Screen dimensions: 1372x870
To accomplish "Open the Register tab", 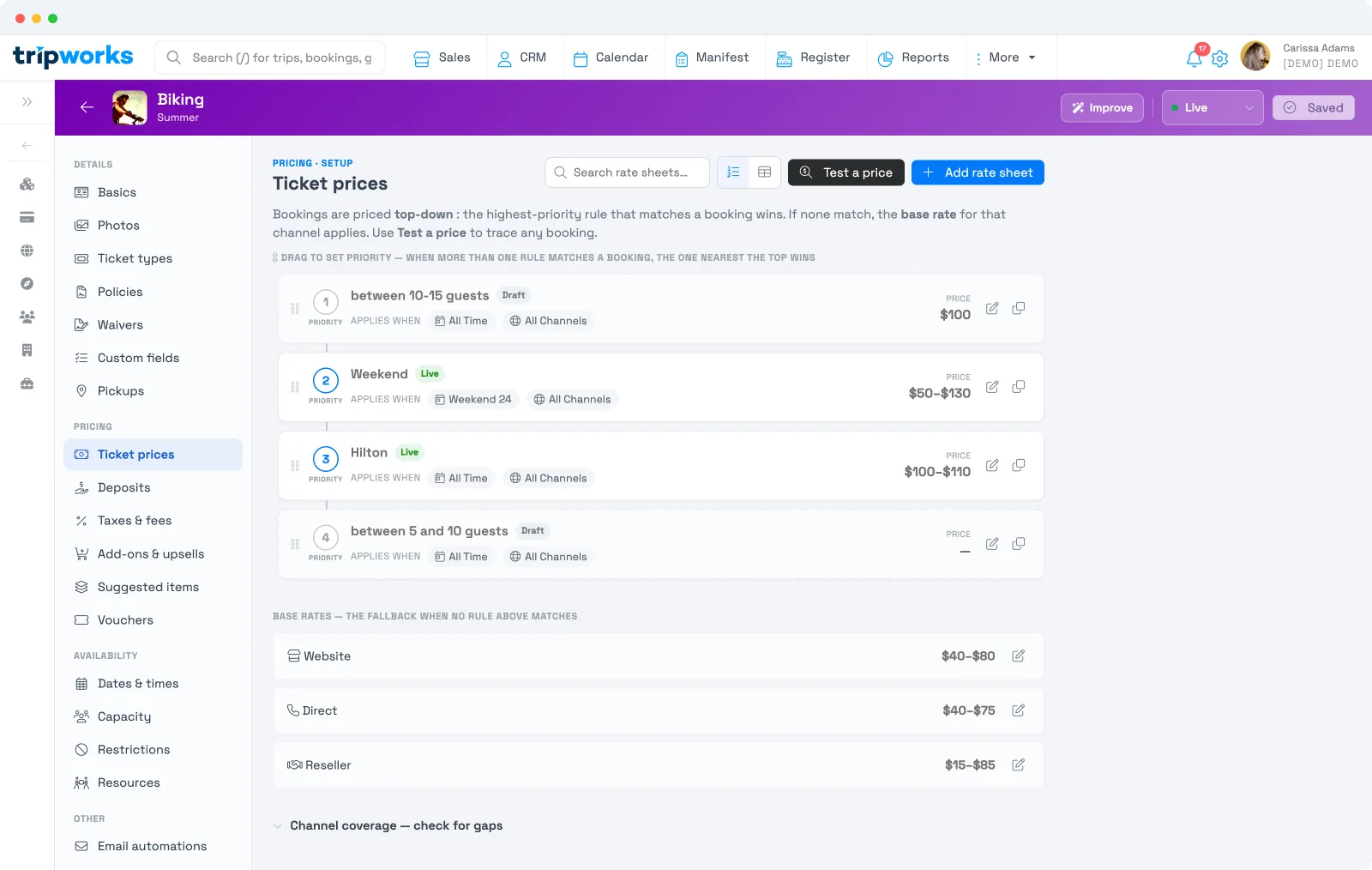I will (813, 57).
